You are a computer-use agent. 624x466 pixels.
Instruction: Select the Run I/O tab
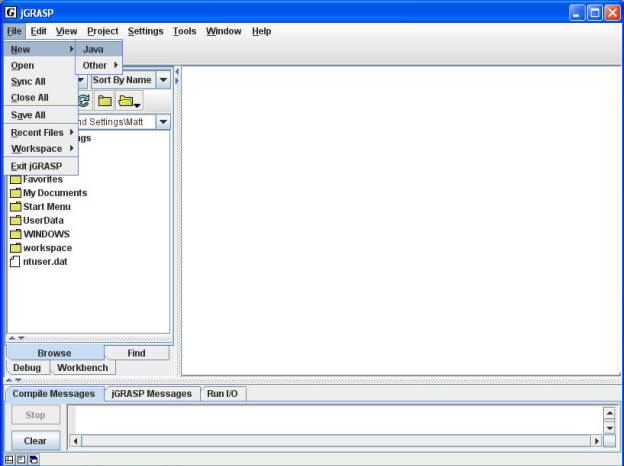223,394
